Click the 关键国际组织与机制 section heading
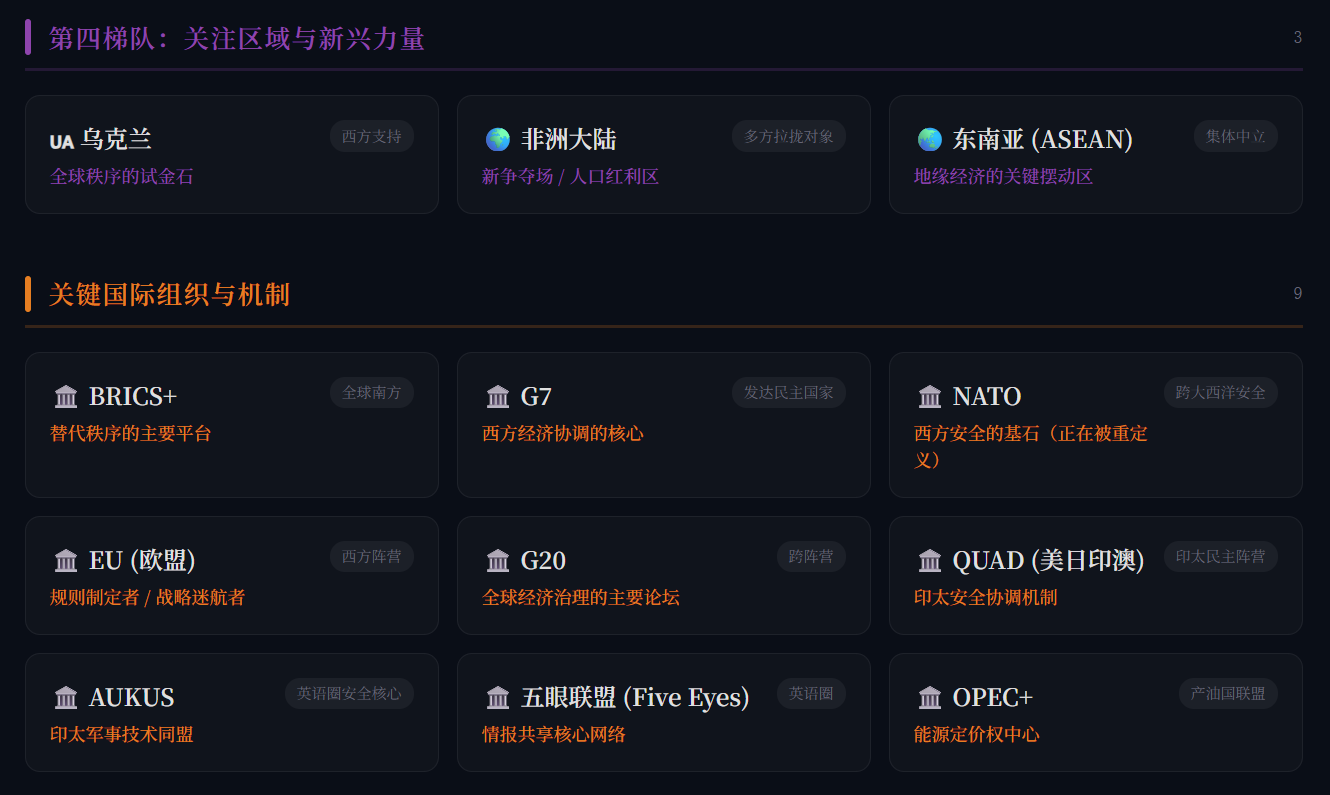The height and width of the screenshot is (795, 1330). [x=169, y=295]
